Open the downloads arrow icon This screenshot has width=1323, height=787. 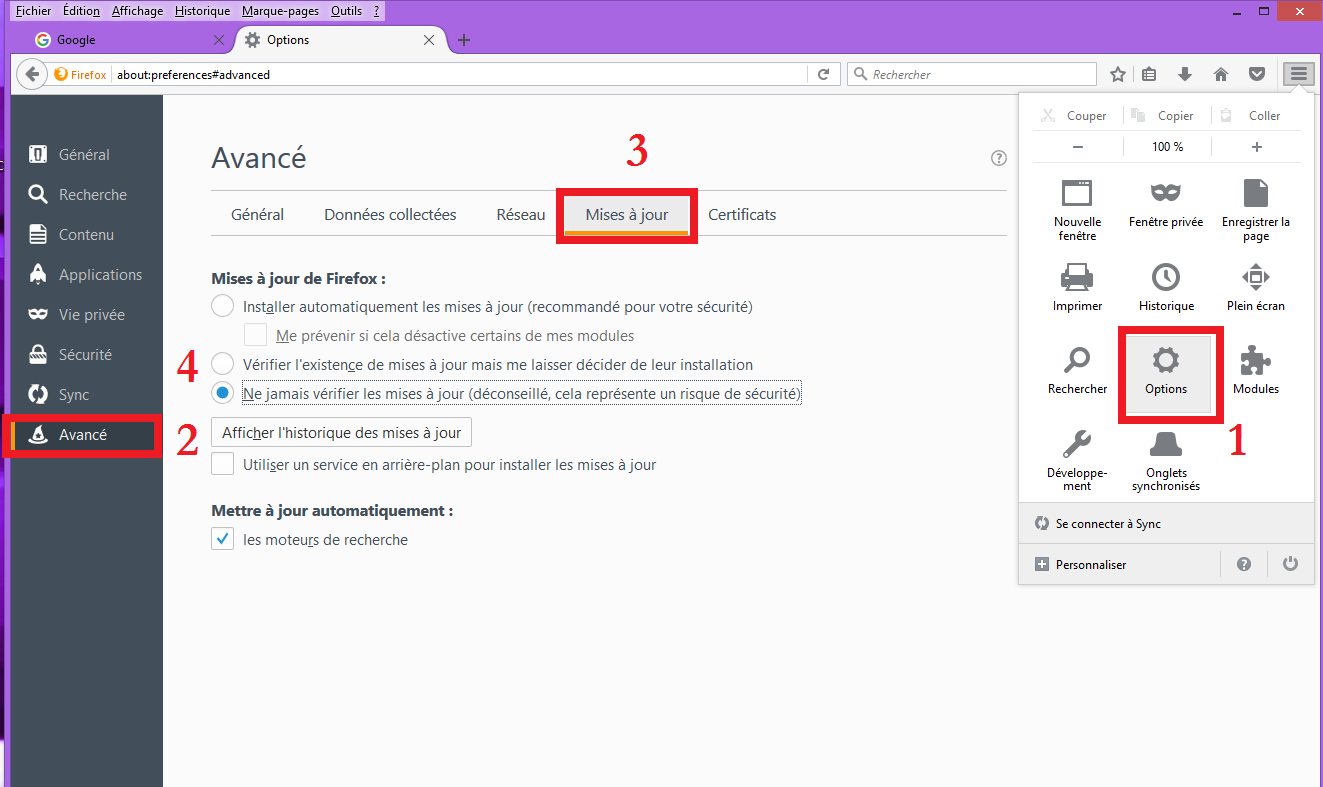(1185, 74)
